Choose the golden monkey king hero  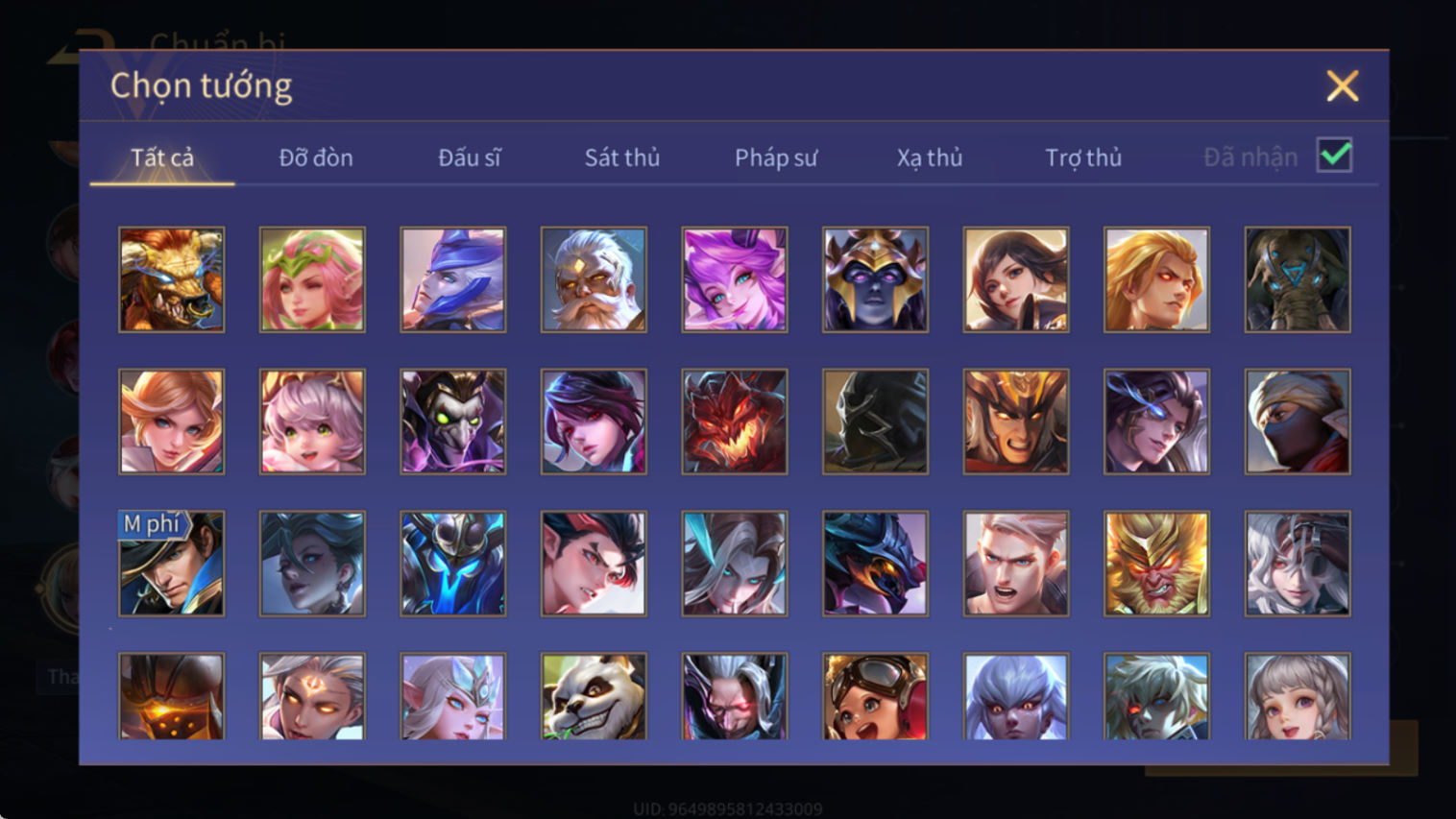coord(1156,564)
